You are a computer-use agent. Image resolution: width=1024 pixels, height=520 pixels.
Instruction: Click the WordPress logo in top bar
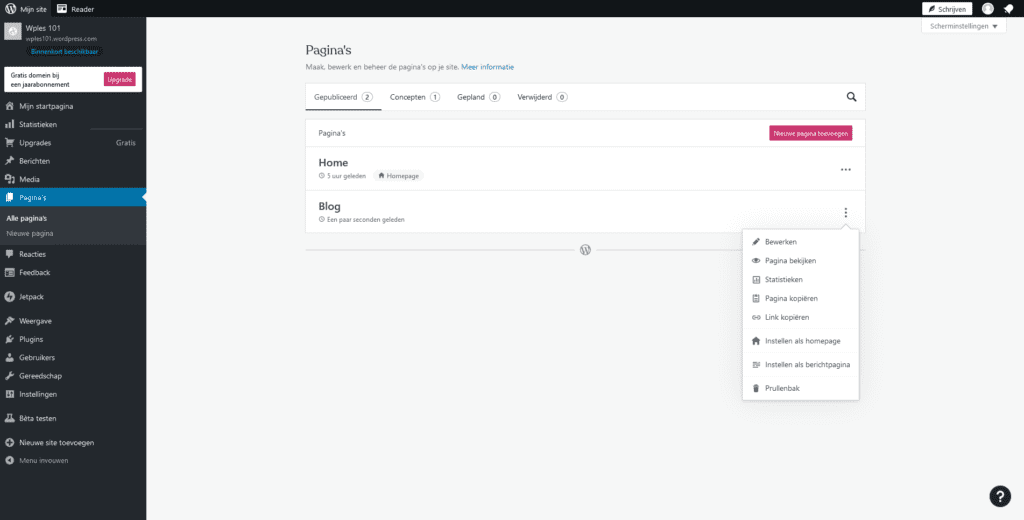pos(10,9)
